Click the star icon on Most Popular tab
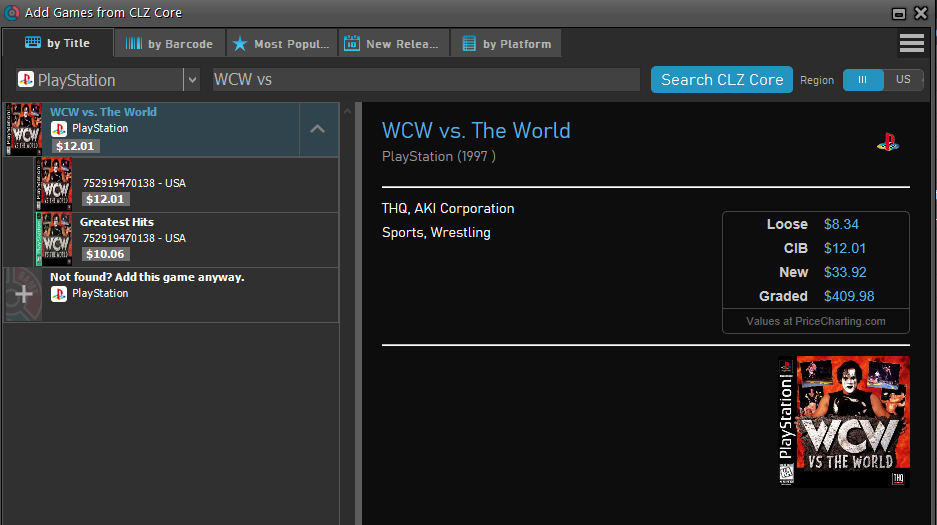The image size is (937, 525). click(x=240, y=44)
